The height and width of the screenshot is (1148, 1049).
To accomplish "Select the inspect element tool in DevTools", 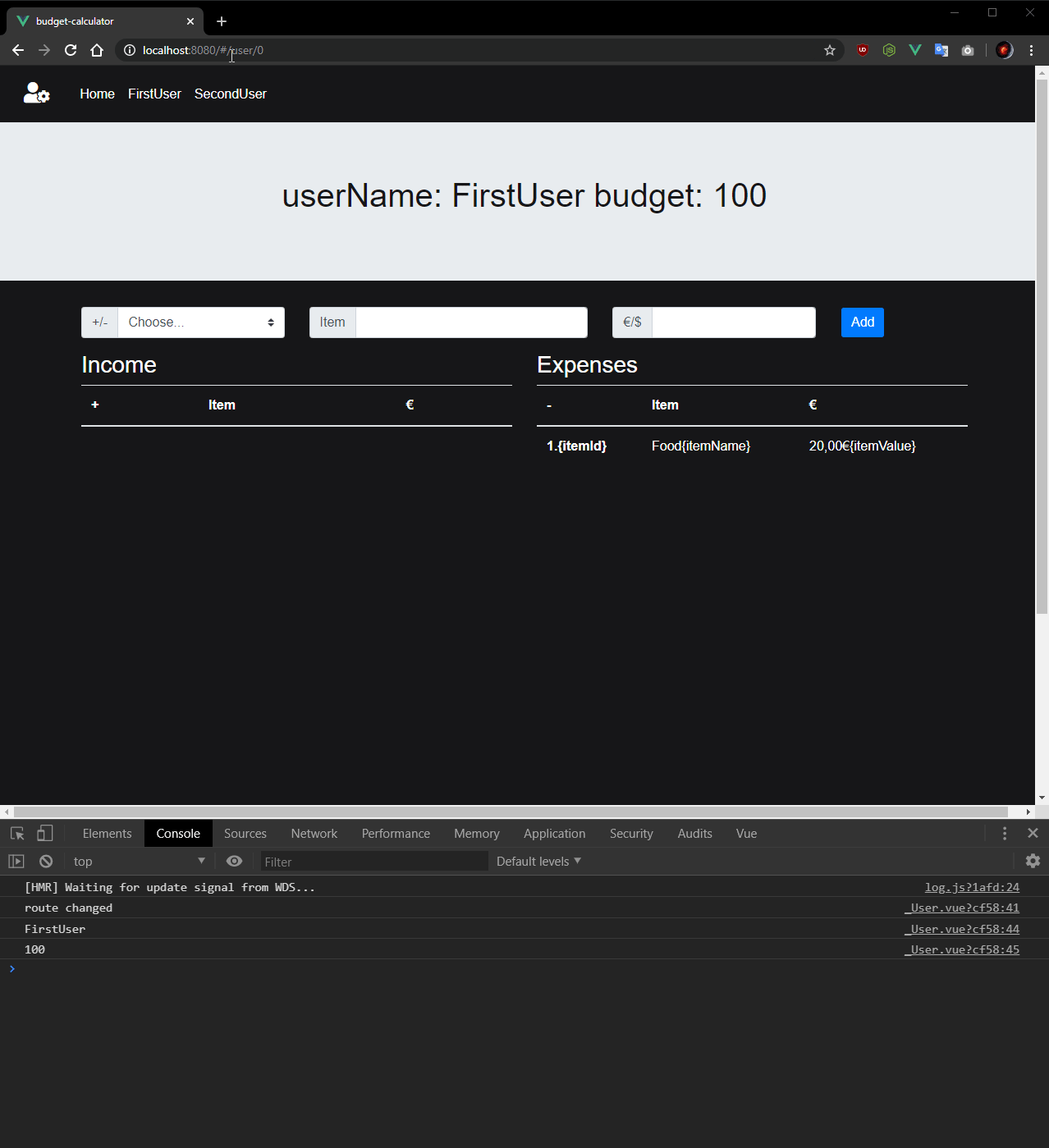I will pos(16,833).
